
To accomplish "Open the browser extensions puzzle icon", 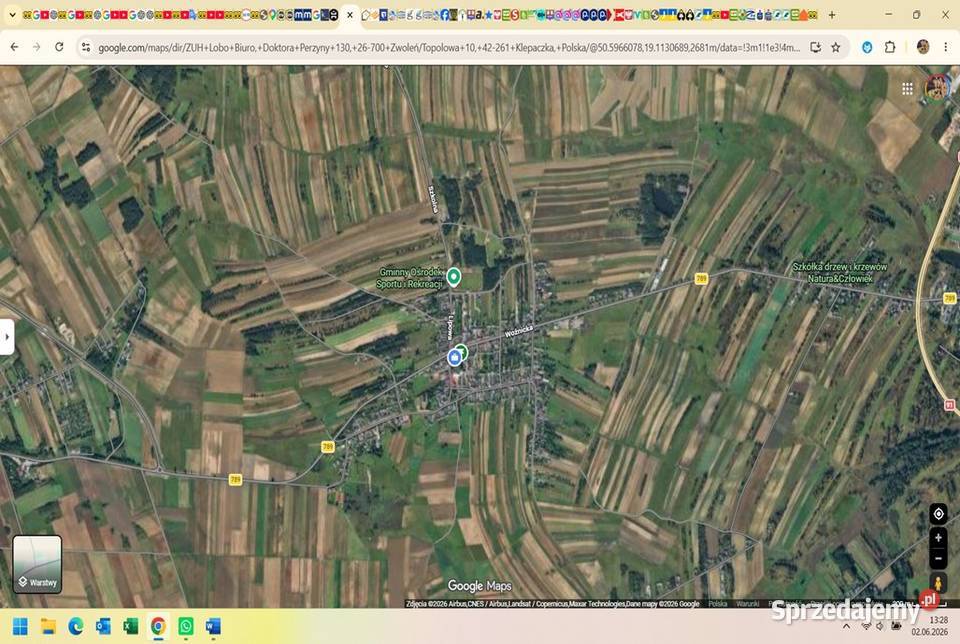I will point(890,47).
